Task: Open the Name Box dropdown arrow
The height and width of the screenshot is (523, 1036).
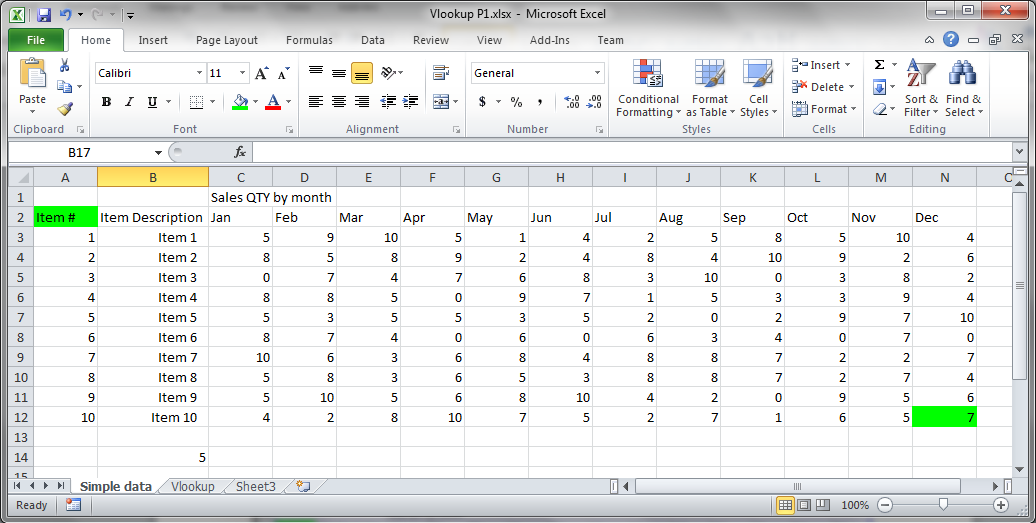Action: coord(158,152)
